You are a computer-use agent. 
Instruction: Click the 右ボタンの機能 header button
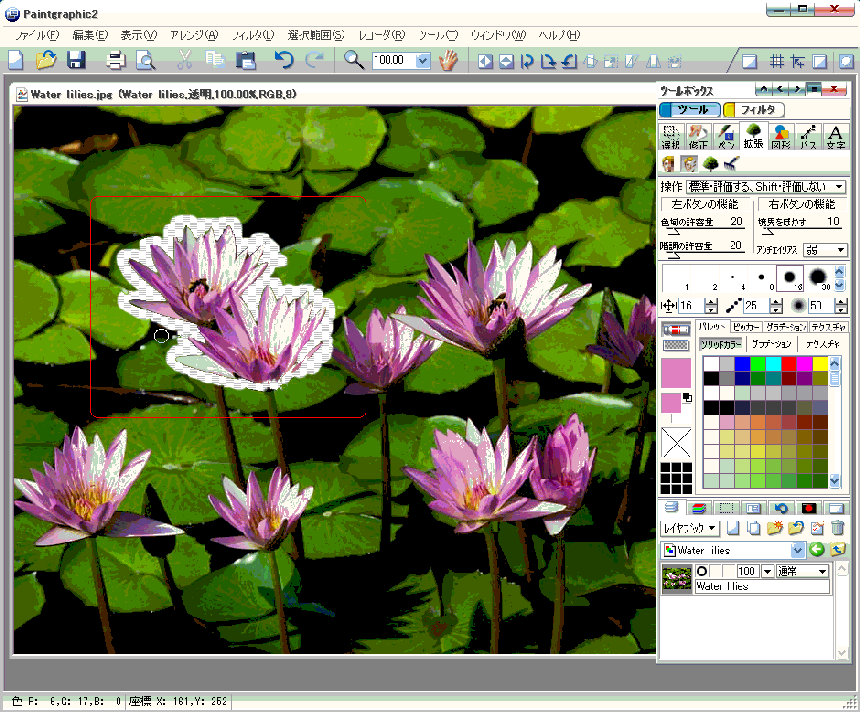[801, 205]
